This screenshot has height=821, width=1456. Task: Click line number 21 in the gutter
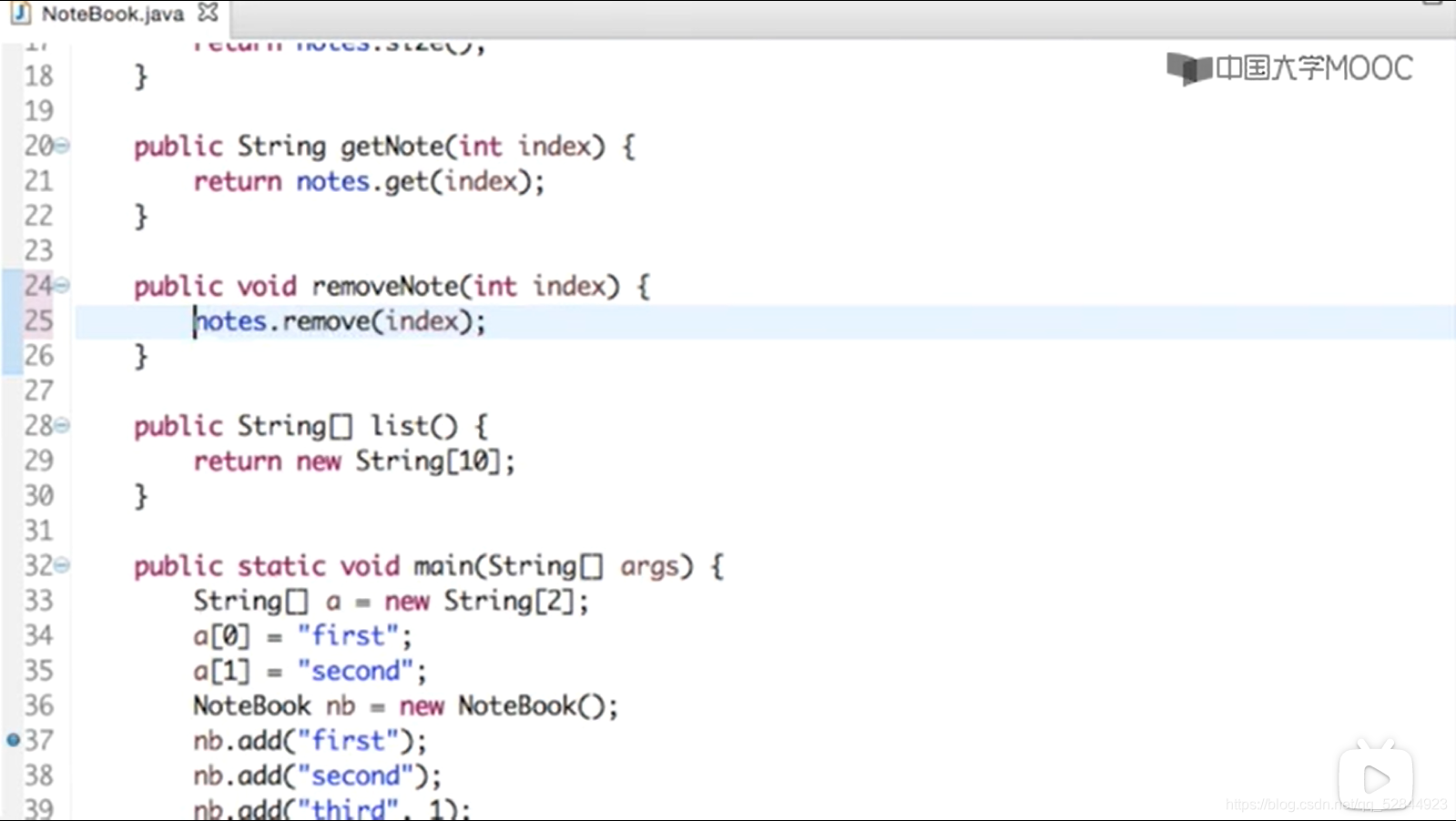pyautogui.click(x=38, y=181)
